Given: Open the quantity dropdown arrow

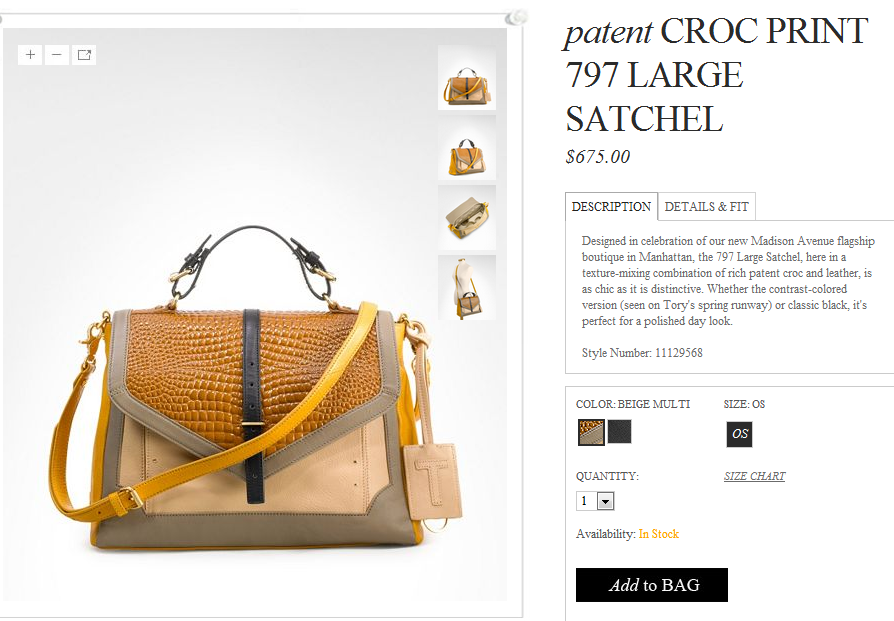Looking at the screenshot, I should pyautogui.click(x=606, y=501).
